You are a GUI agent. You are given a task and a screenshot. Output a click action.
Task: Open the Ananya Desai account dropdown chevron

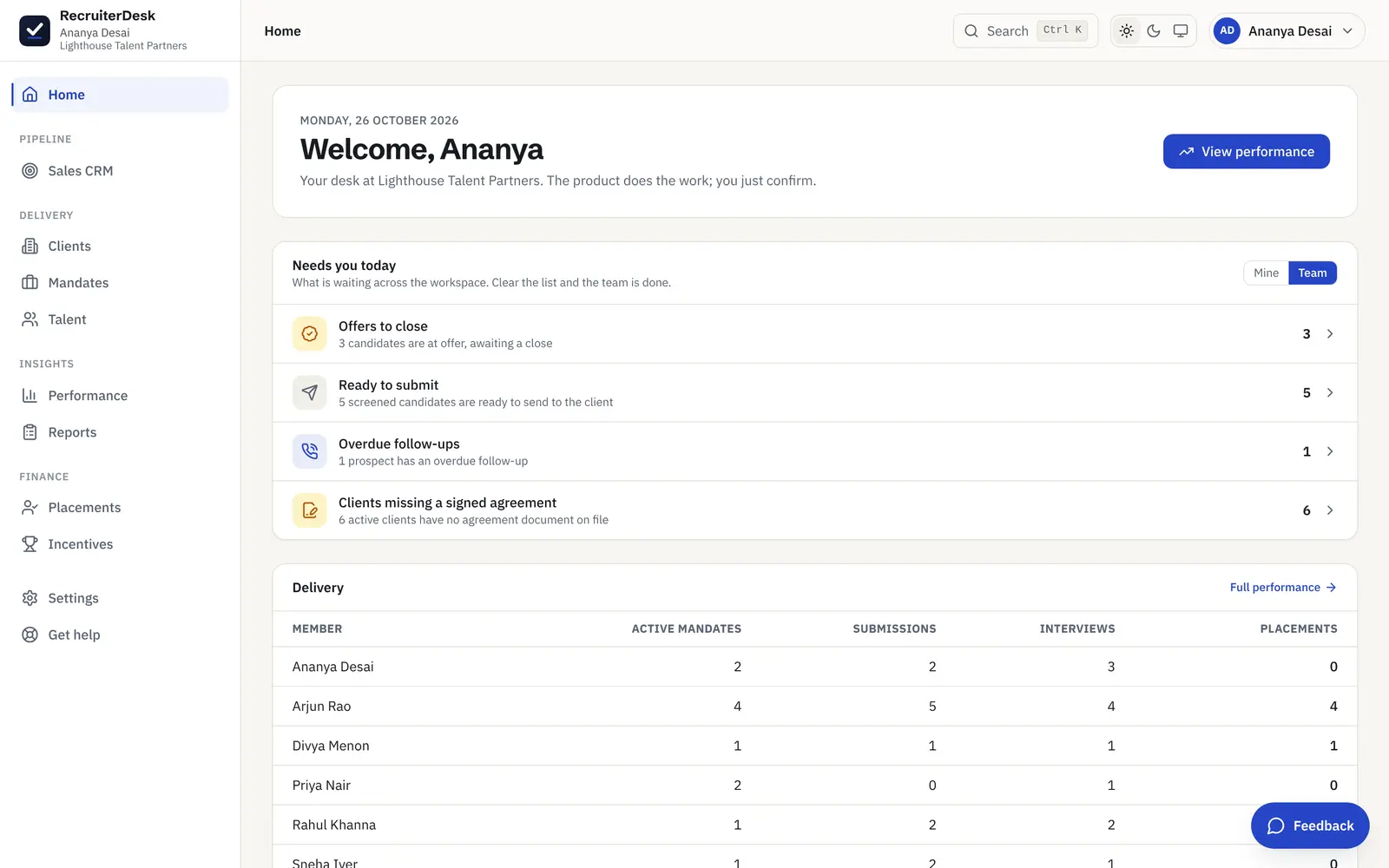(x=1347, y=31)
